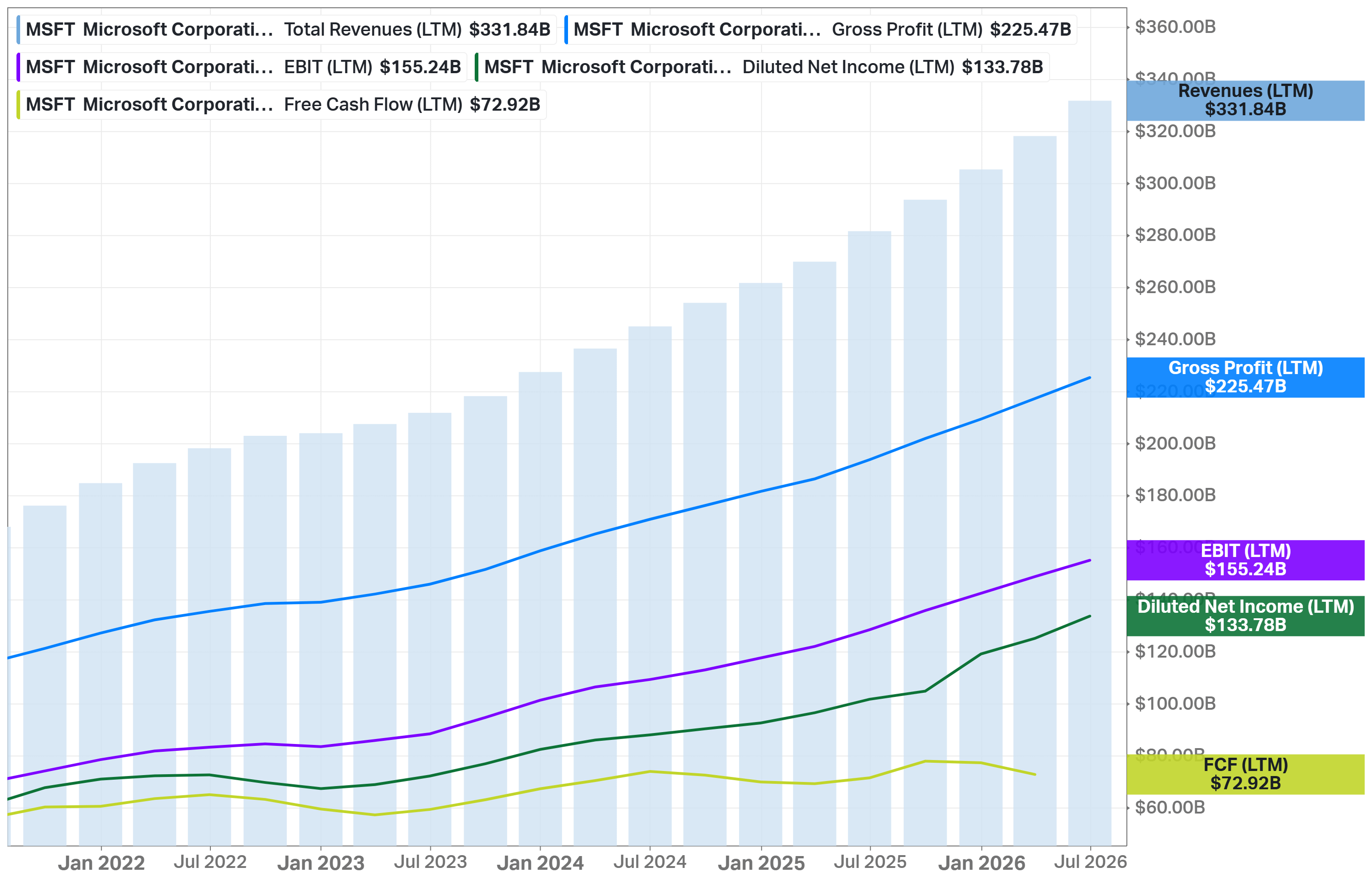The width and height of the screenshot is (1372, 878).
Task: Click the Jan 2026 x-axis label
Action: [981, 862]
